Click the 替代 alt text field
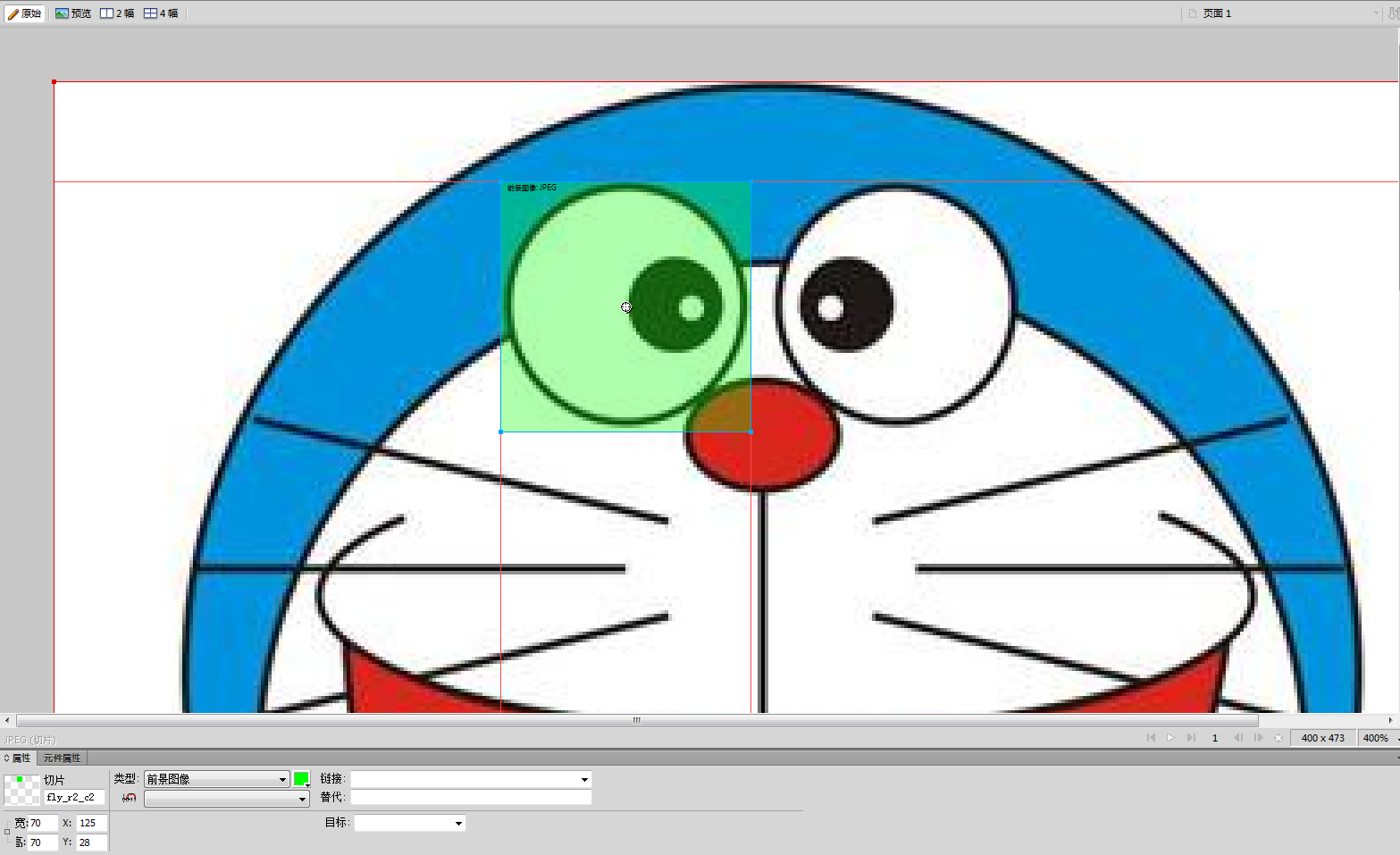Image resolution: width=1400 pixels, height=855 pixels. point(470,797)
